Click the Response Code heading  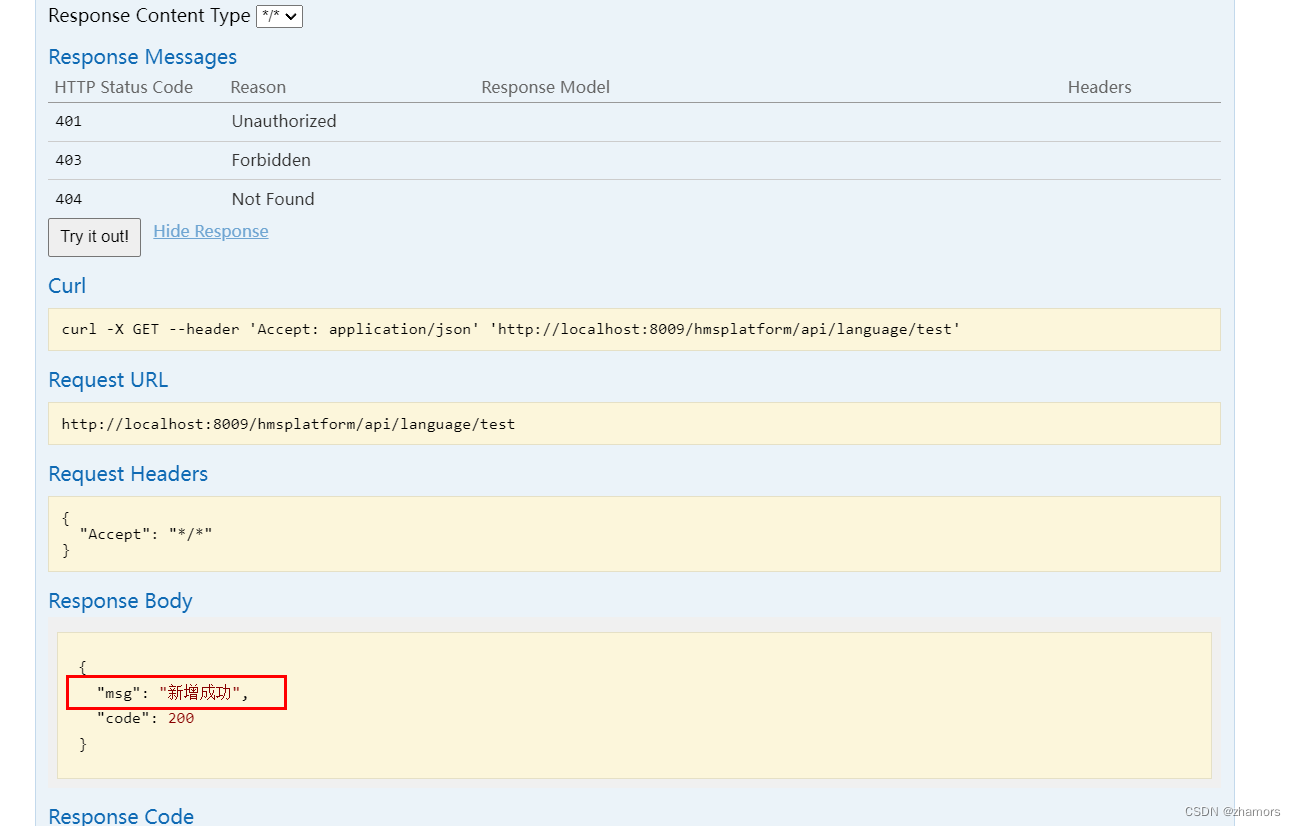tap(120, 816)
